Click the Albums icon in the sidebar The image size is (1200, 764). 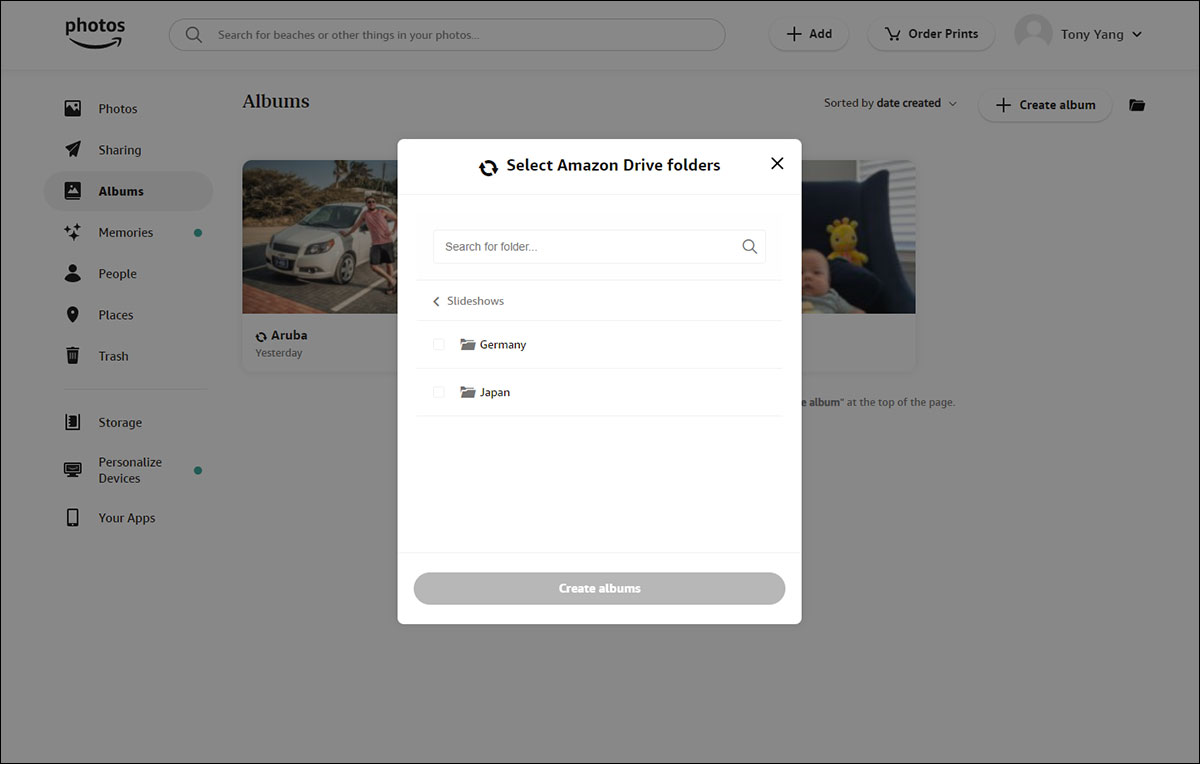pos(73,190)
